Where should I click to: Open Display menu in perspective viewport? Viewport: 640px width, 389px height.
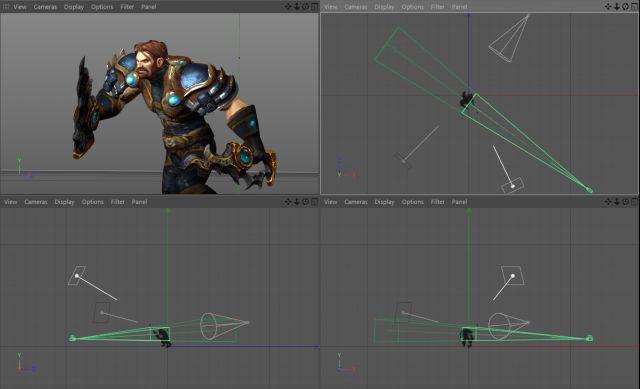click(74, 7)
